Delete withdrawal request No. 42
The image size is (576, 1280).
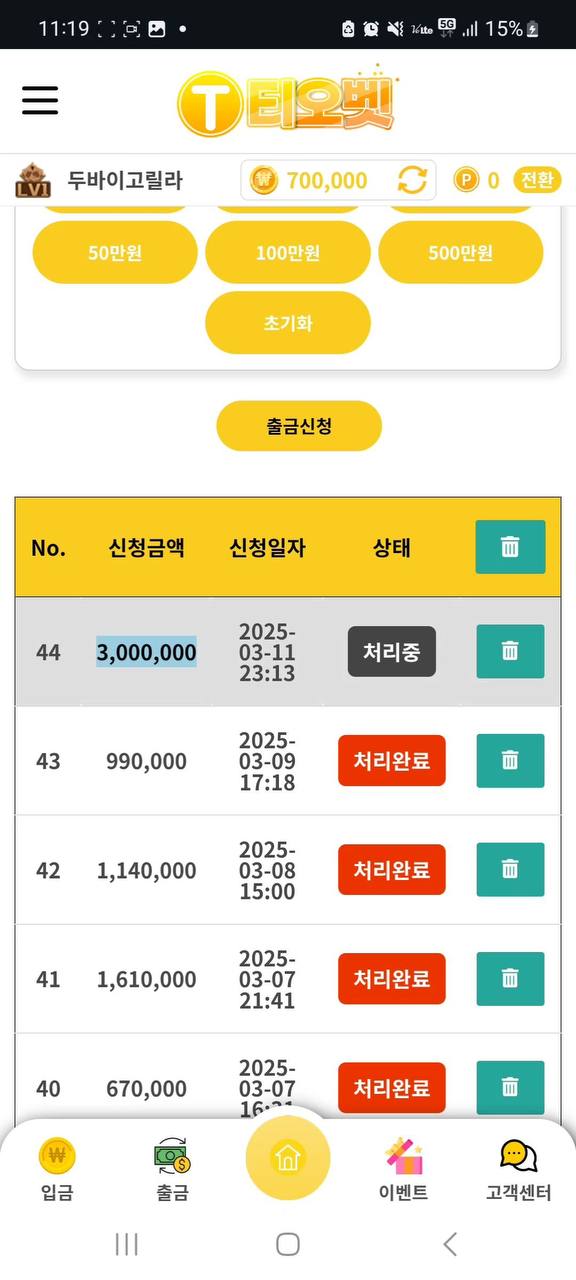click(x=510, y=870)
